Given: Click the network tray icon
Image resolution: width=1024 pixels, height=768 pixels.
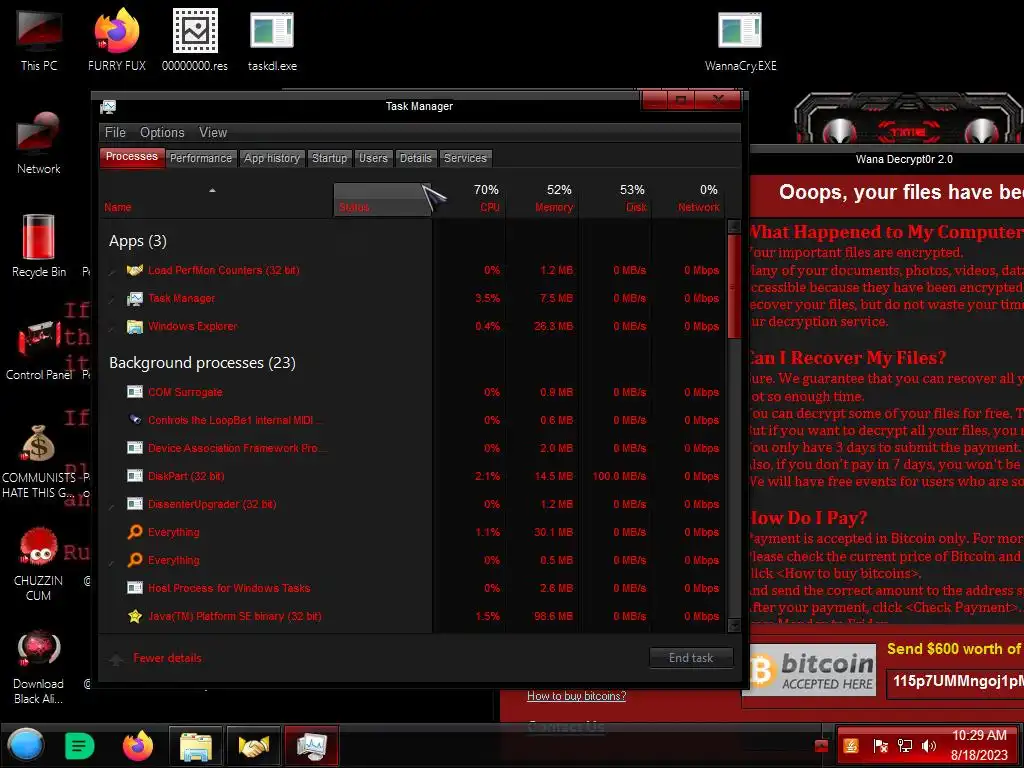Looking at the screenshot, I should pyautogui.click(x=905, y=746).
